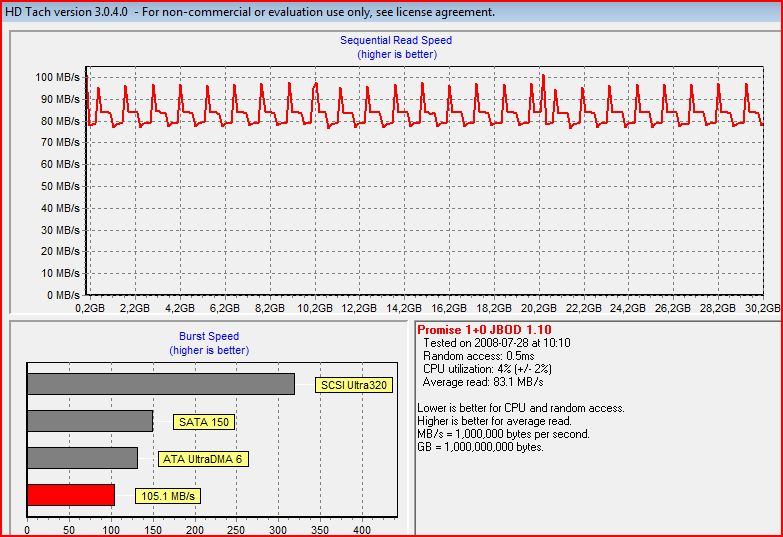Click the 26,2GB x-axis label
This screenshot has height=537, width=783.
(x=673, y=308)
